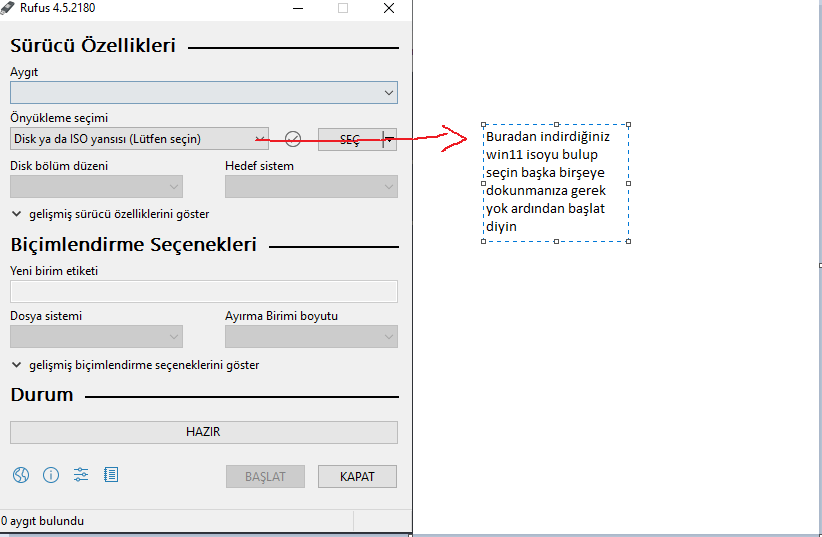Open the Disk bölüm düzeni dropdown

click(96, 187)
